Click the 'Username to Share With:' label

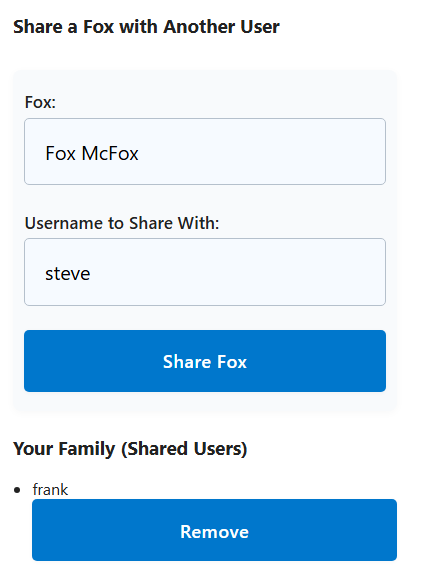click(122, 223)
